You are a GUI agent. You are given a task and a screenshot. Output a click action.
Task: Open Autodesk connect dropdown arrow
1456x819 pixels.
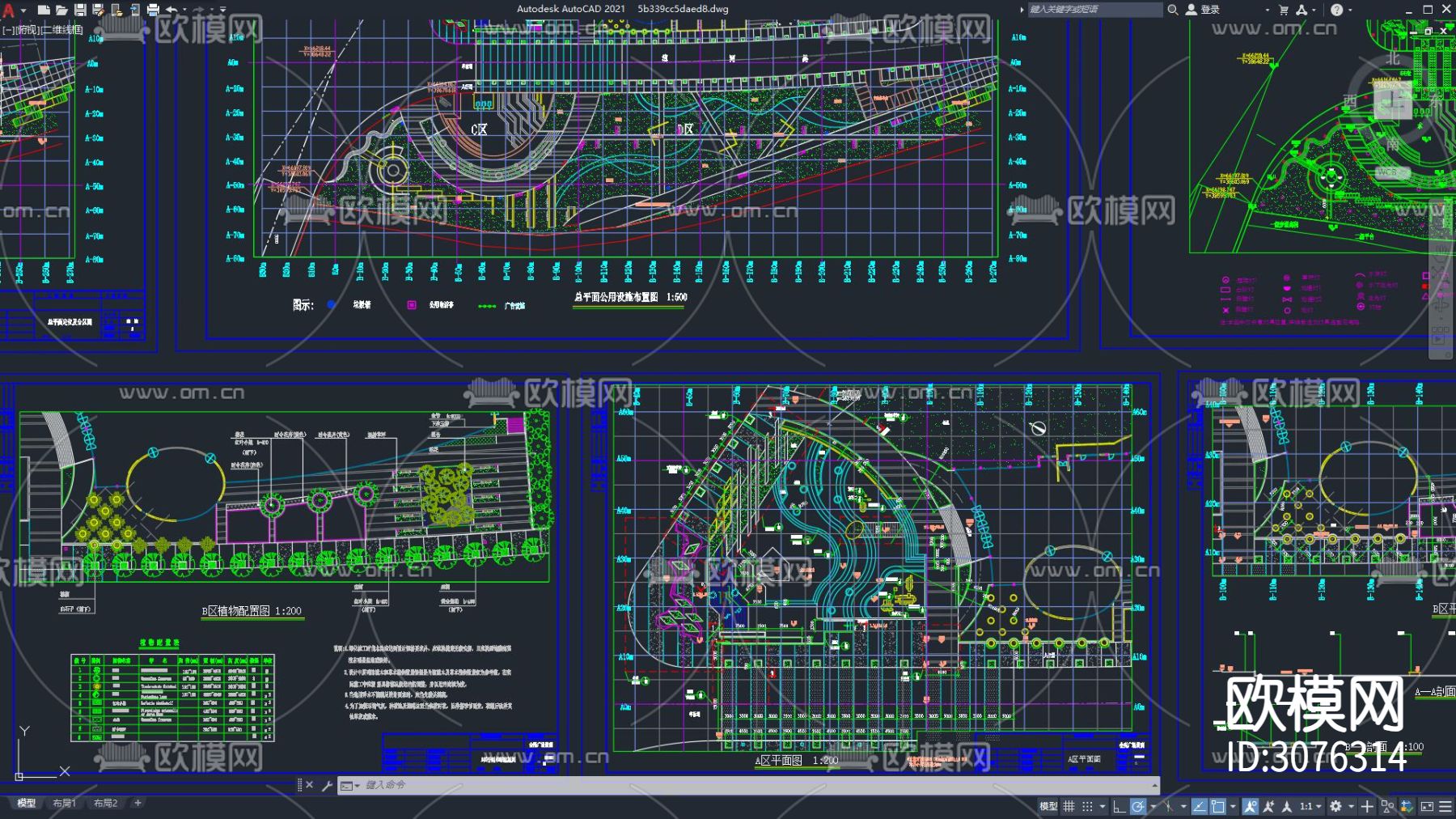(1315, 10)
